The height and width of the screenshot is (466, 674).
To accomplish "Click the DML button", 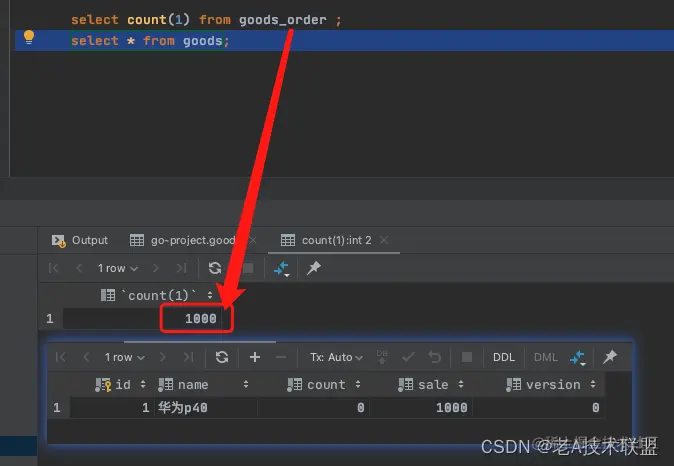I will click(x=545, y=357).
